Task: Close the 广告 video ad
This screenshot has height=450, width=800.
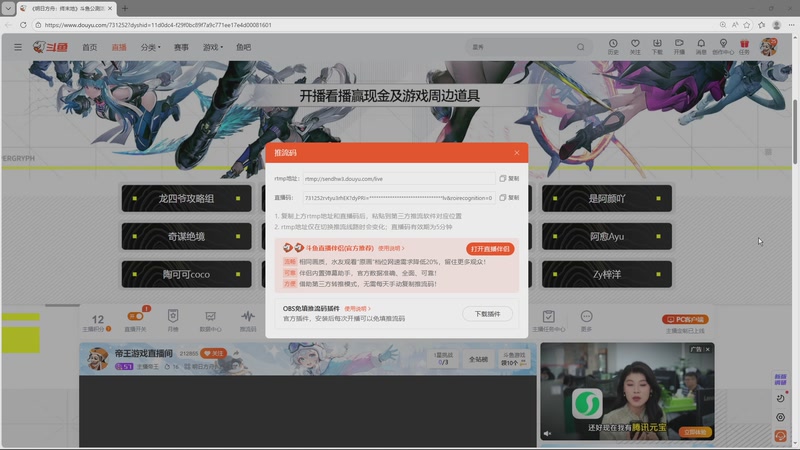Action: 708,349
